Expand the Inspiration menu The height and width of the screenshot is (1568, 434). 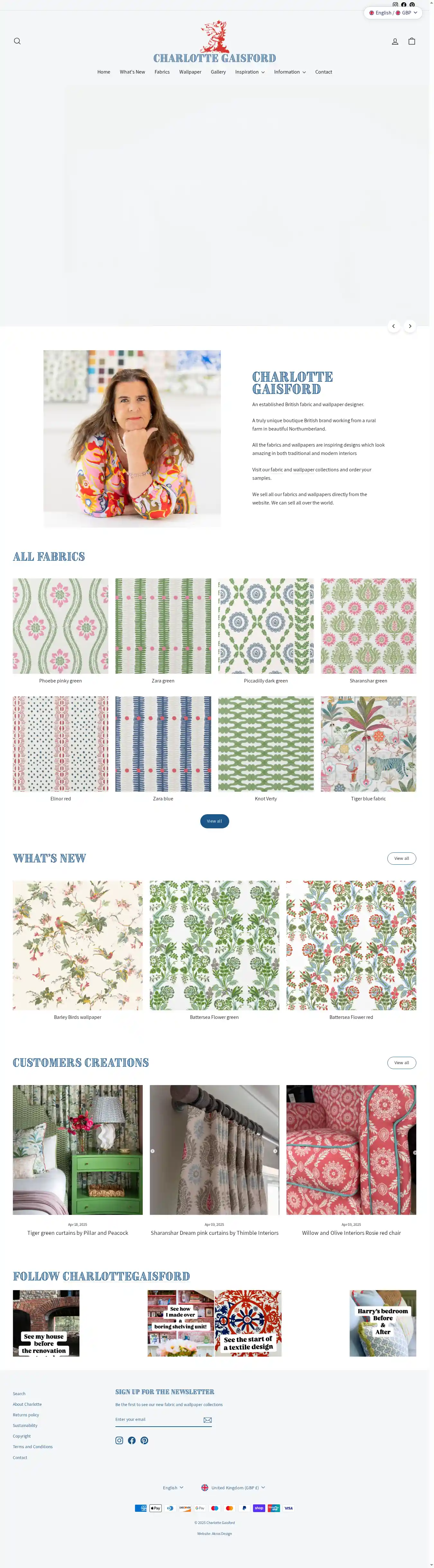coord(249,72)
